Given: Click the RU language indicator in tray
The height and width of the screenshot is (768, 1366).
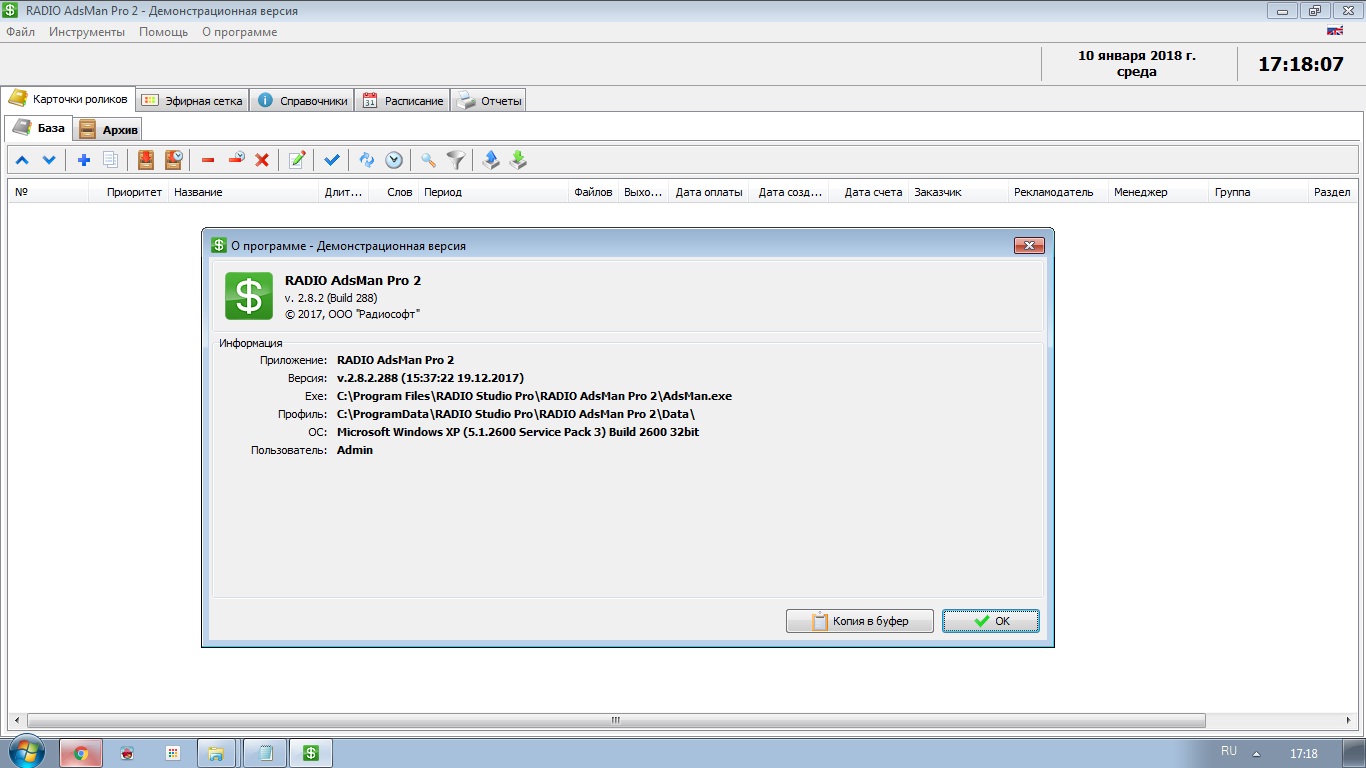Looking at the screenshot, I should click(1229, 751).
